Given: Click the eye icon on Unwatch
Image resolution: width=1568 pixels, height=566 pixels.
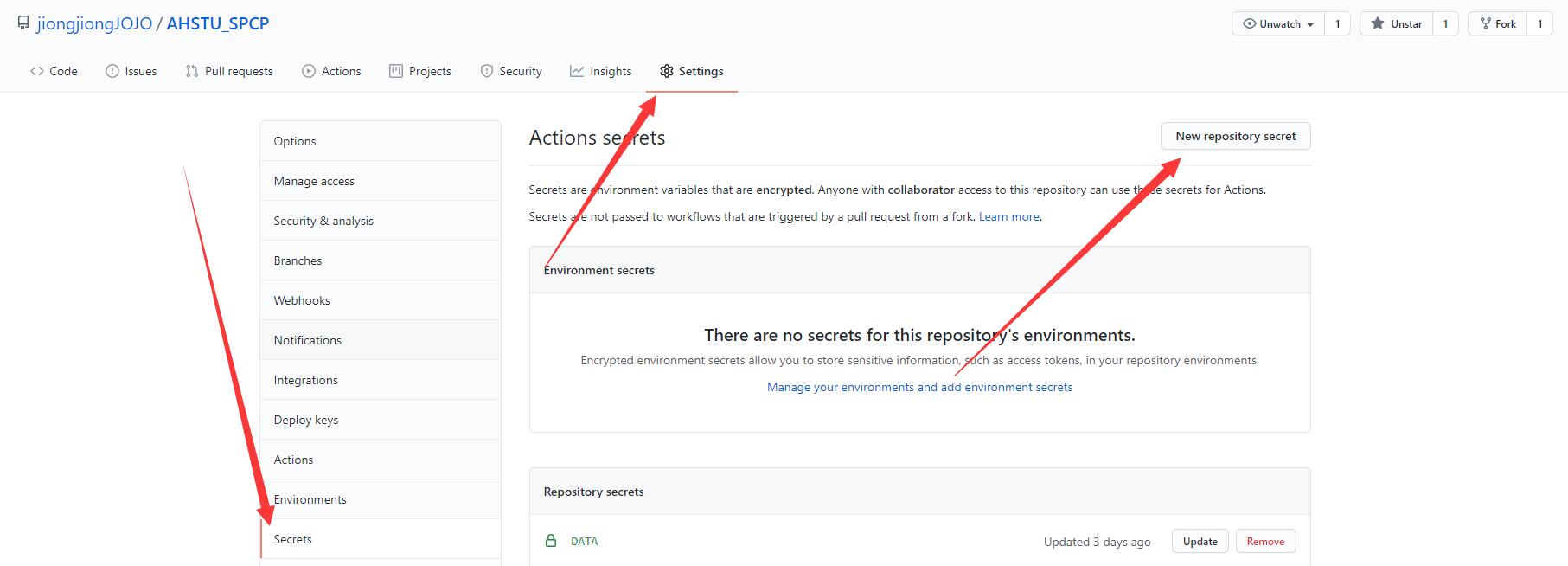Looking at the screenshot, I should (x=1249, y=24).
